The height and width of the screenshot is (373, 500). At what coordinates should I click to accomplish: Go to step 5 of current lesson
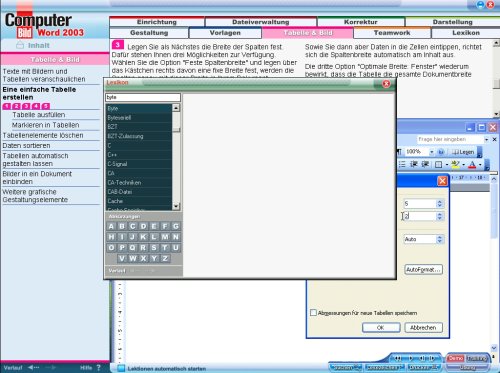click(46, 106)
